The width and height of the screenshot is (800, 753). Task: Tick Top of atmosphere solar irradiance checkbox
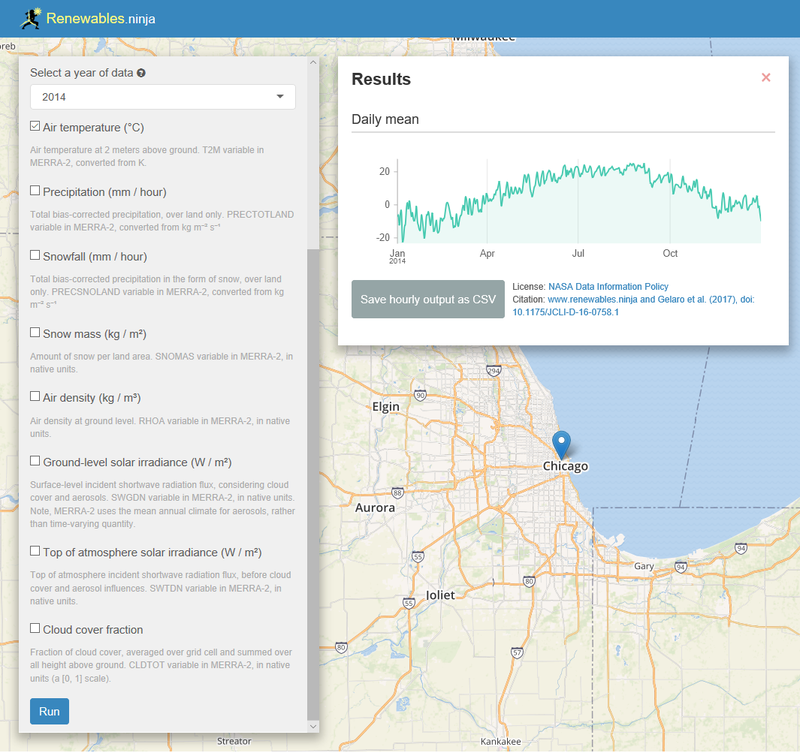(35, 551)
